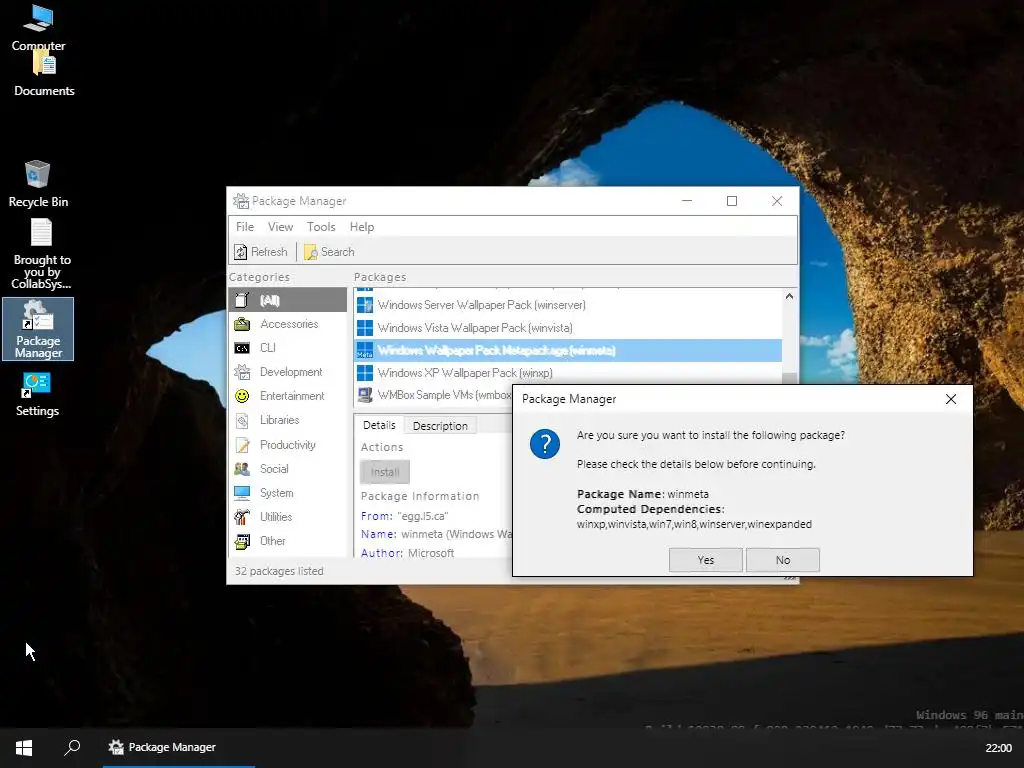
Task: Select the (All) category icon
Action: (x=242, y=300)
